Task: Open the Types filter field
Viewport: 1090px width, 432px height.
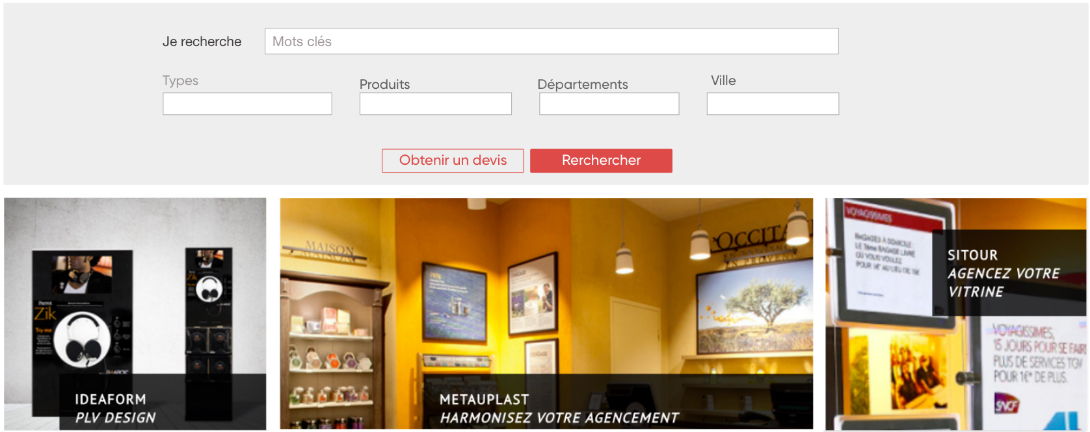Action: [247, 104]
